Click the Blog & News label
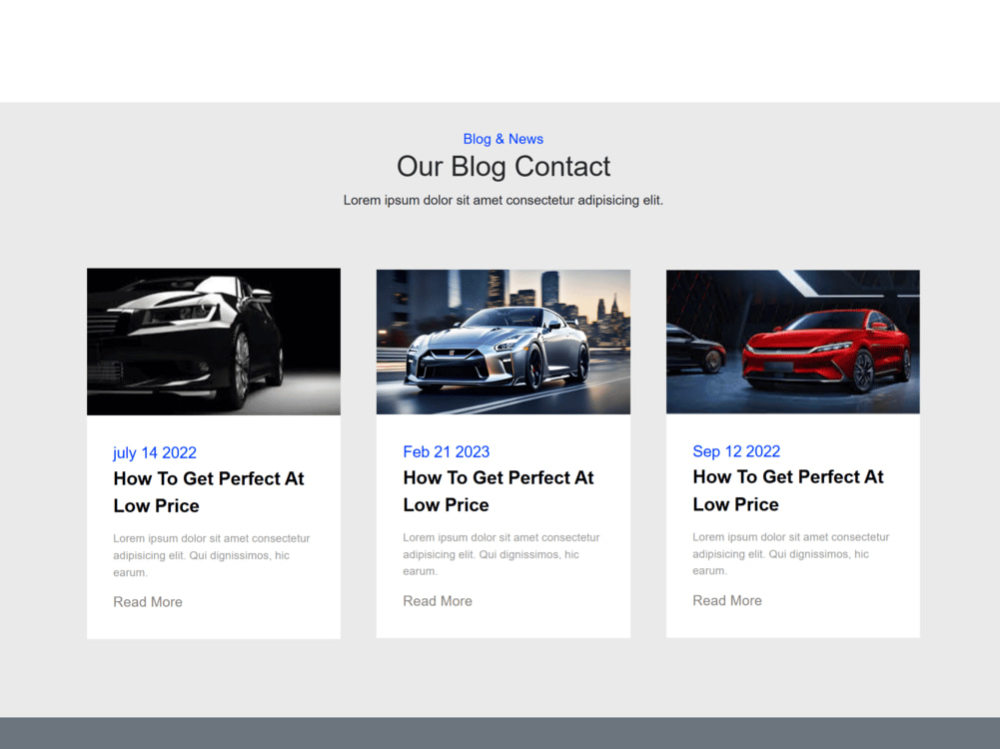The width and height of the screenshot is (1000, 749). click(x=503, y=139)
